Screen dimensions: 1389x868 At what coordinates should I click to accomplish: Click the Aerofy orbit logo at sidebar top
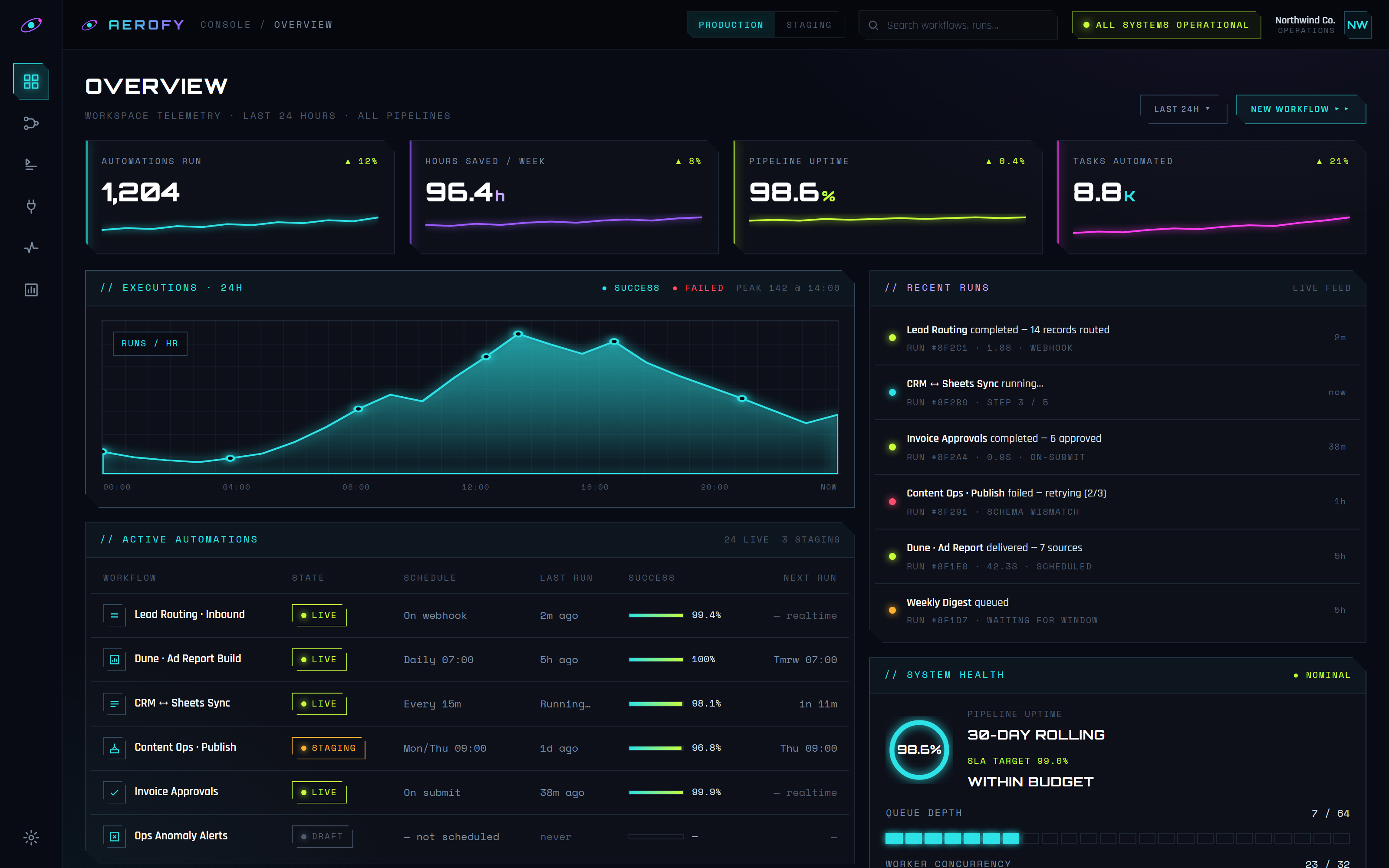pyautogui.click(x=31, y=25)
